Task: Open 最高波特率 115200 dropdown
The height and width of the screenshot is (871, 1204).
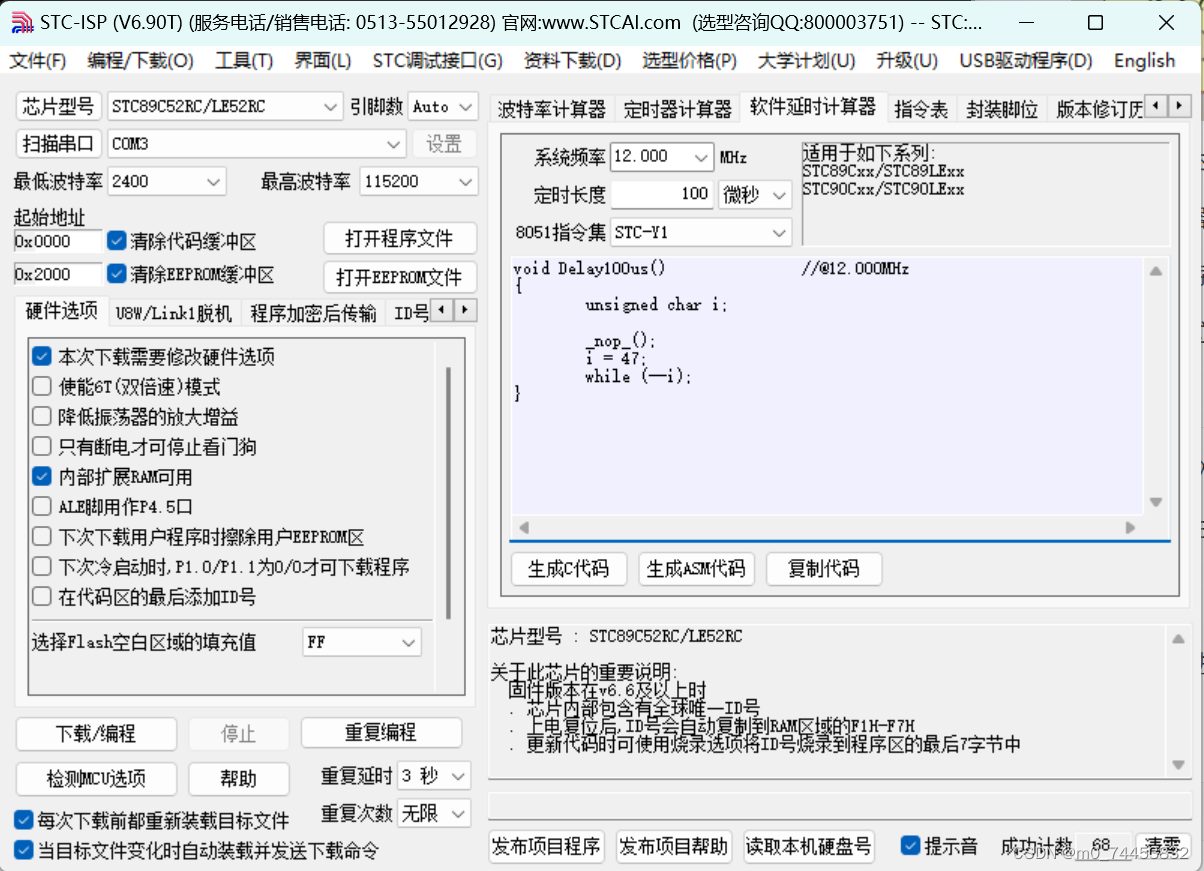Action: click(418, 181)
